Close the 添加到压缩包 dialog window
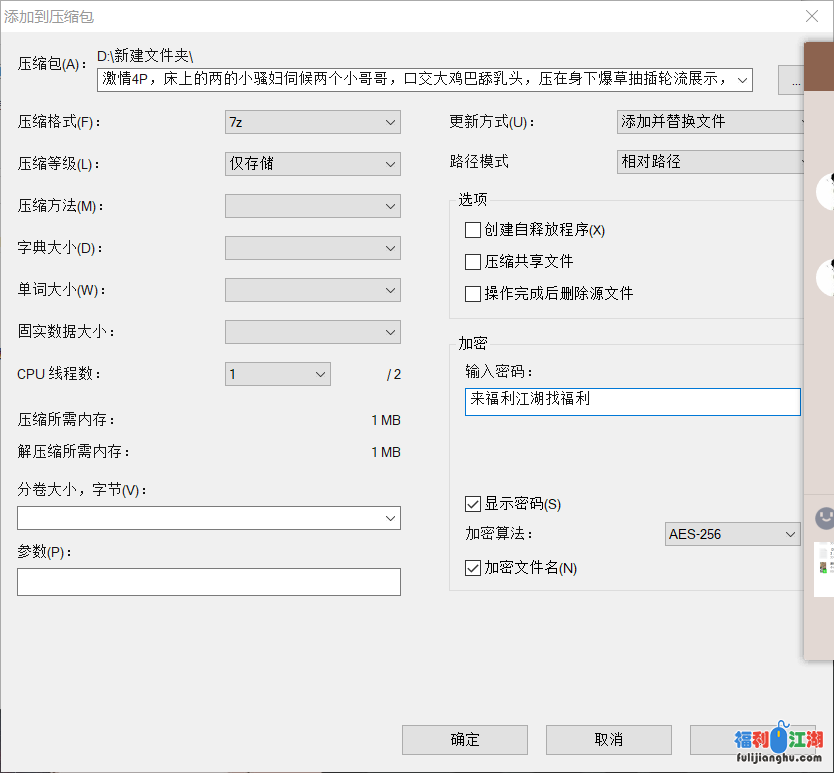The image size is (834, 773). (812, 16)
